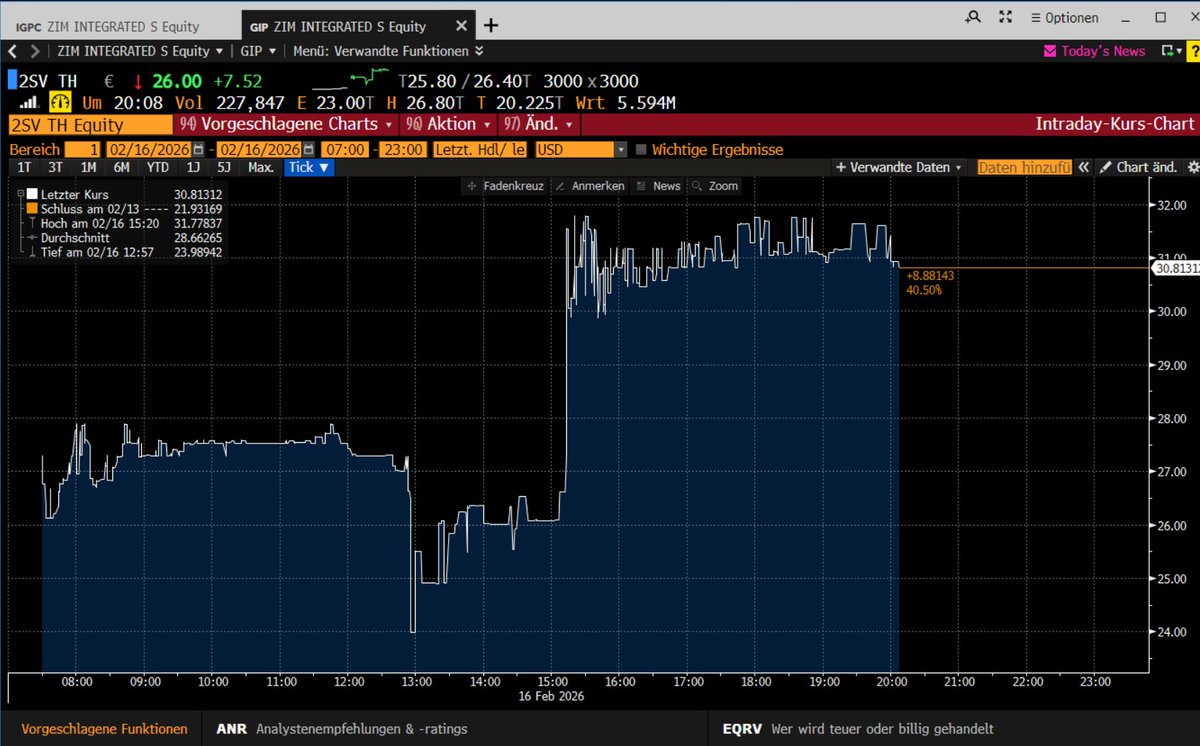Click the Letzt. Hdl/ le field
Screen dimensions: 1200x746
480,150
